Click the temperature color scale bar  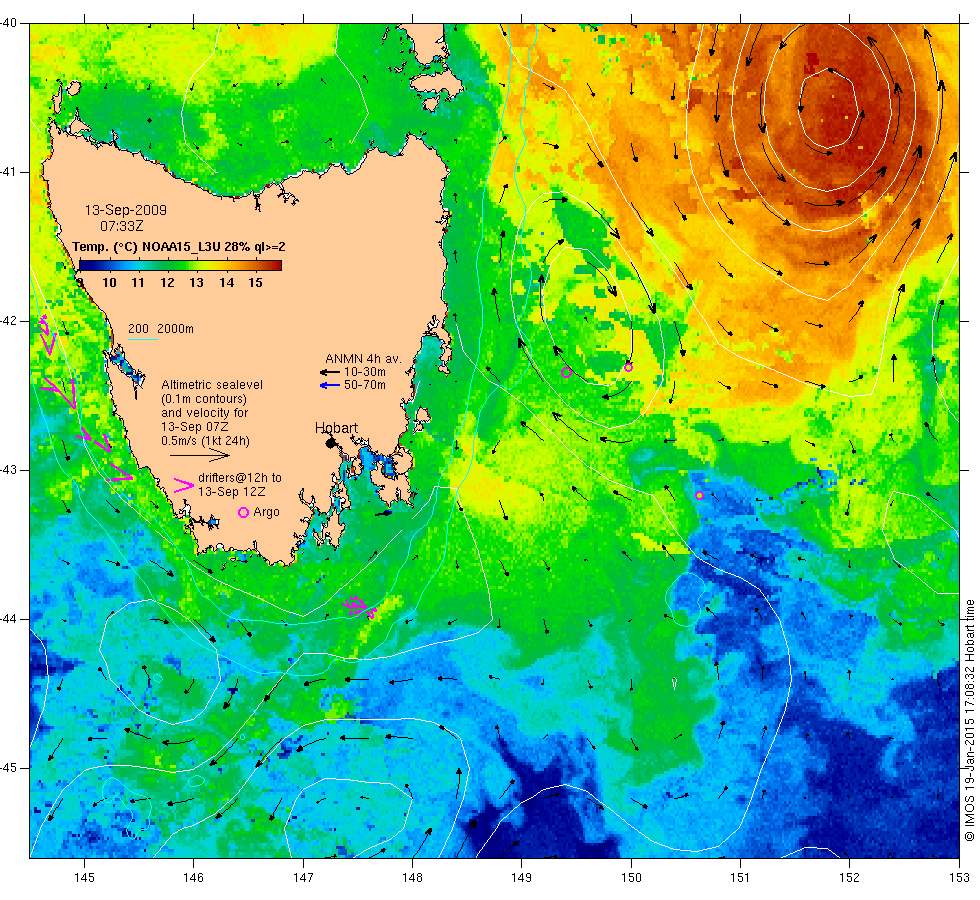180,265
